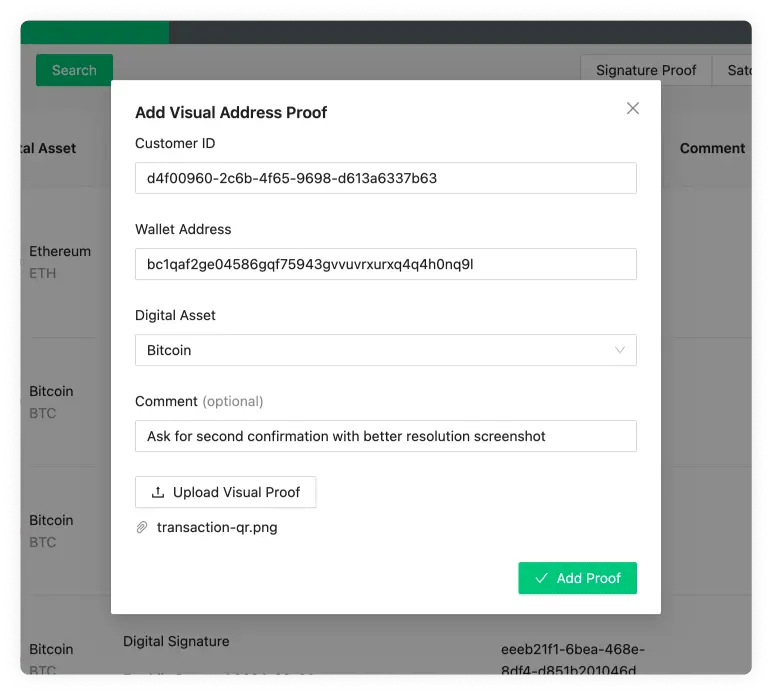Click the customer ID starting with eeeb21f1
This screenshot has width=772, height=695.
pyautogui.click(x=573, y=658)
